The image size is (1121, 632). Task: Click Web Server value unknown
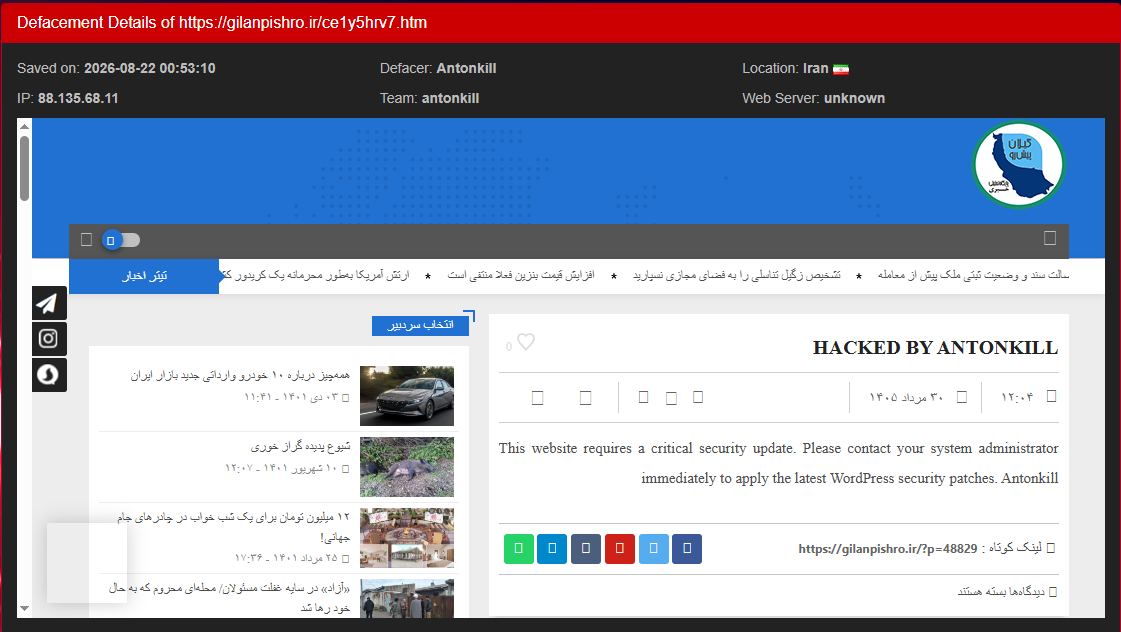pos(854,99)
